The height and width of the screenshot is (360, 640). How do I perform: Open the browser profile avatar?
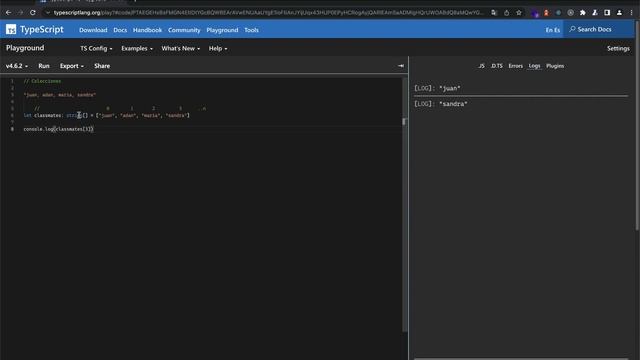click(619, 13)
